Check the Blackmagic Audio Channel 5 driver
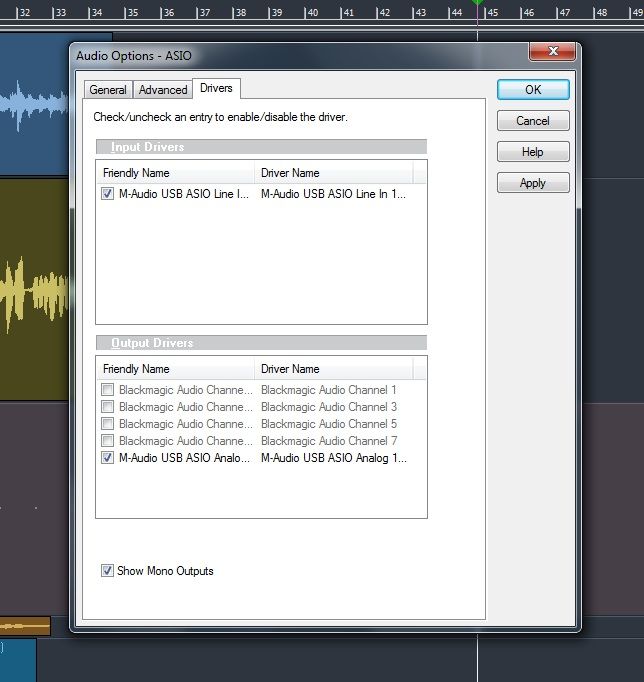 [107, 424]
